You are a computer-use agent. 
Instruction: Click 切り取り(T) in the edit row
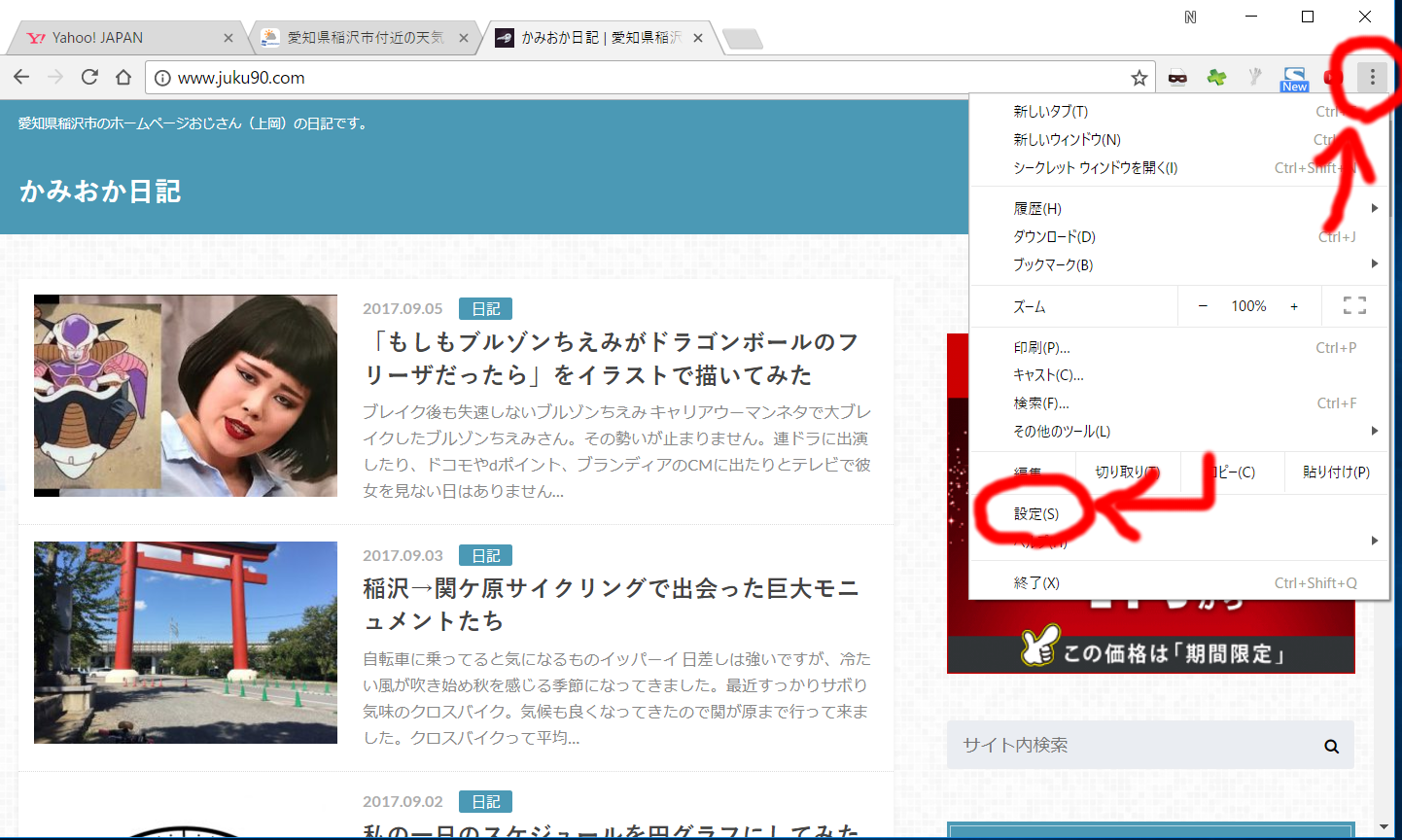click(1128, 472)
